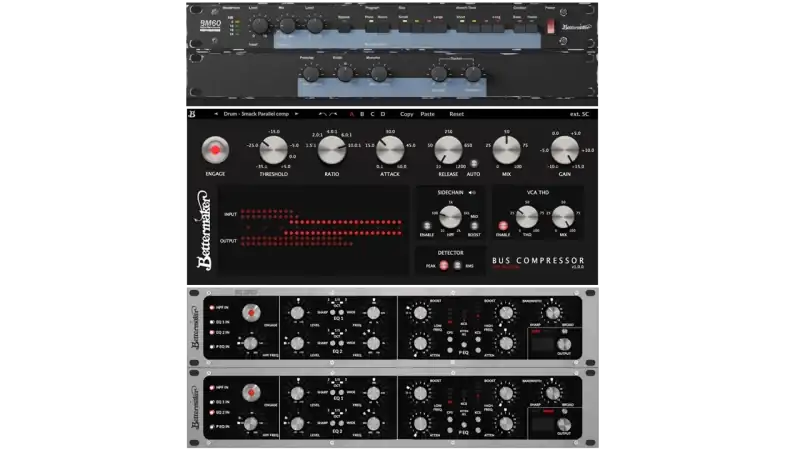Click the Bus Compressor red ENGAGE button
Viewport: 800px width, 450px height.
(215, 150)
